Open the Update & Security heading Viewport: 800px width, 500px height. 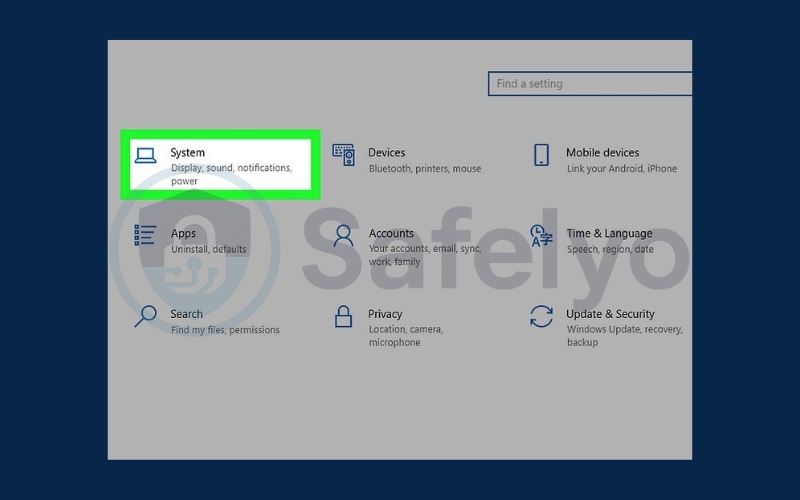coord(610,314)
